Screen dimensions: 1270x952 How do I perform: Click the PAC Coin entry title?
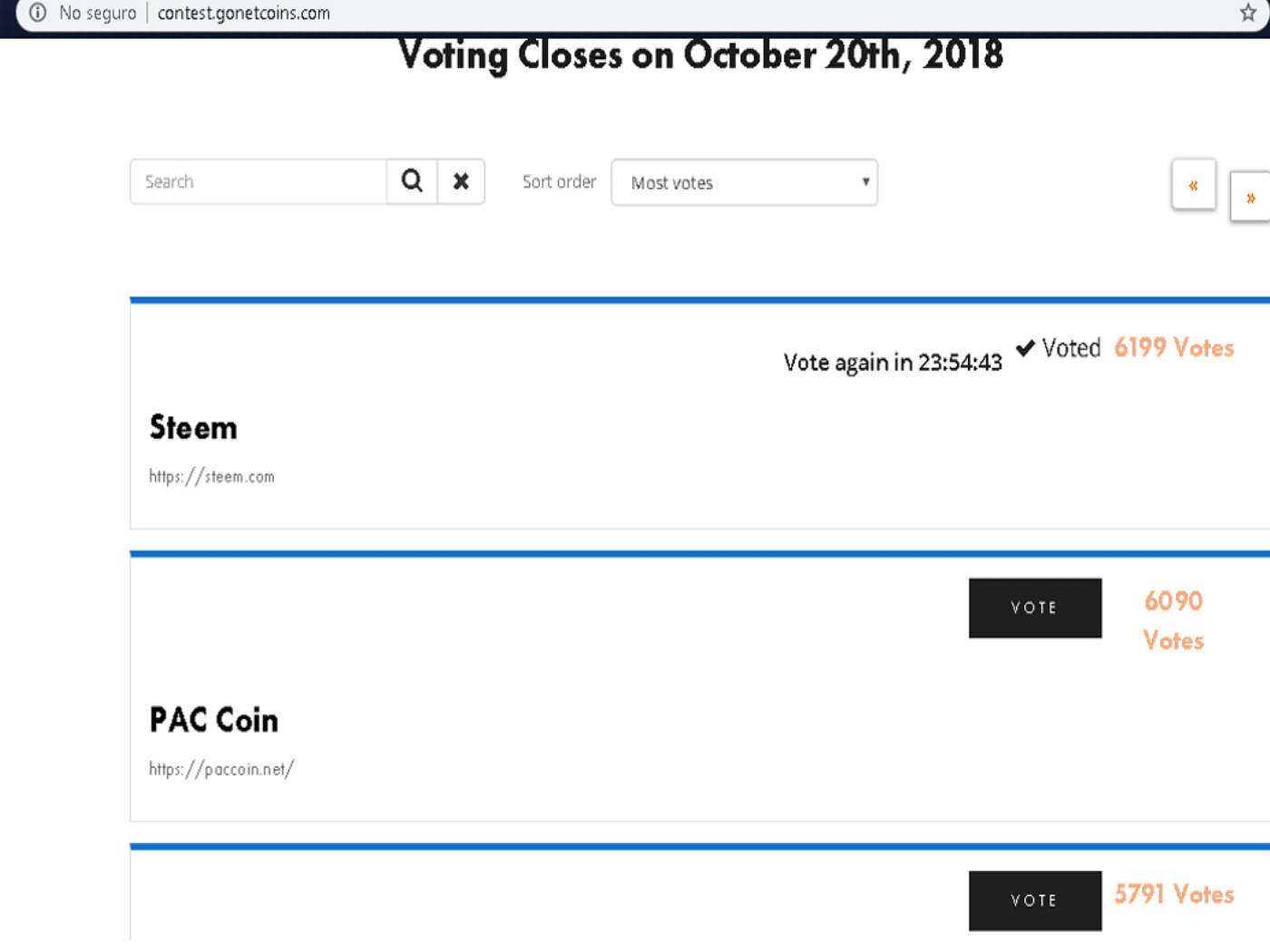[214, 720]
